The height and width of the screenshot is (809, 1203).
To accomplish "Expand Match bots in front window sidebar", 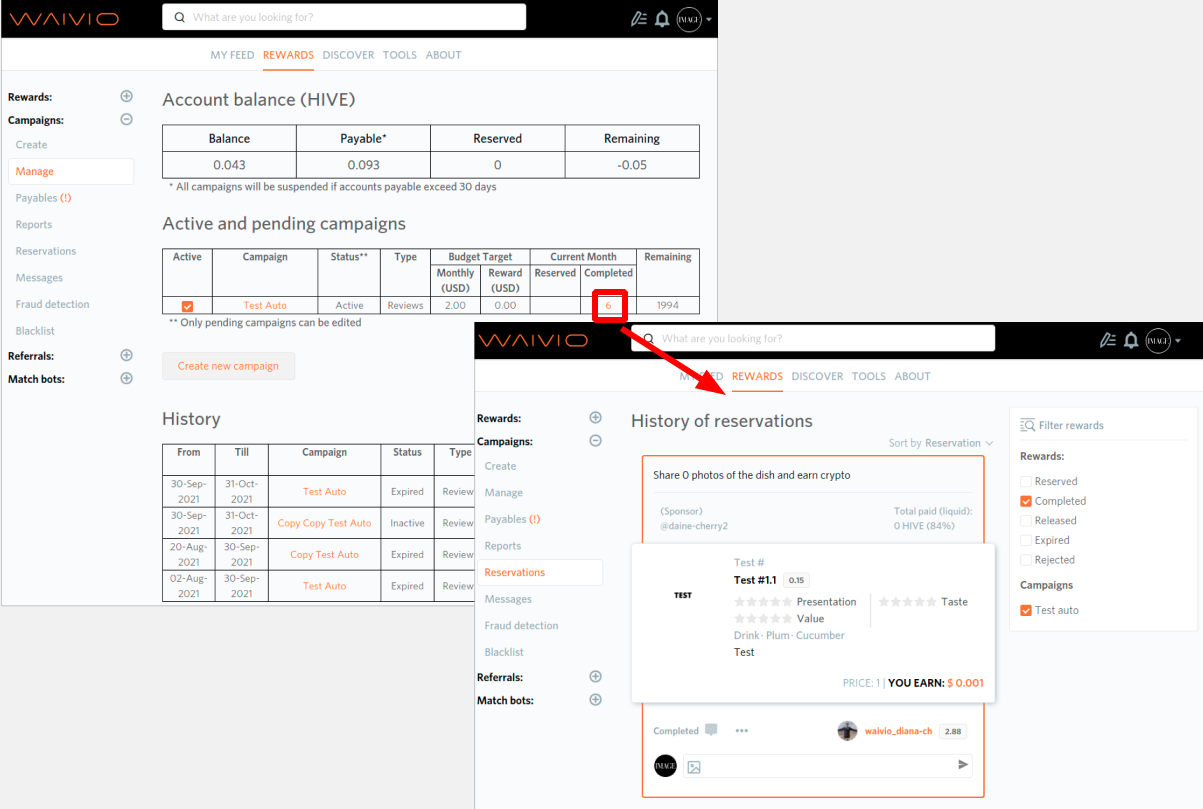I will [x=595, y=700].
